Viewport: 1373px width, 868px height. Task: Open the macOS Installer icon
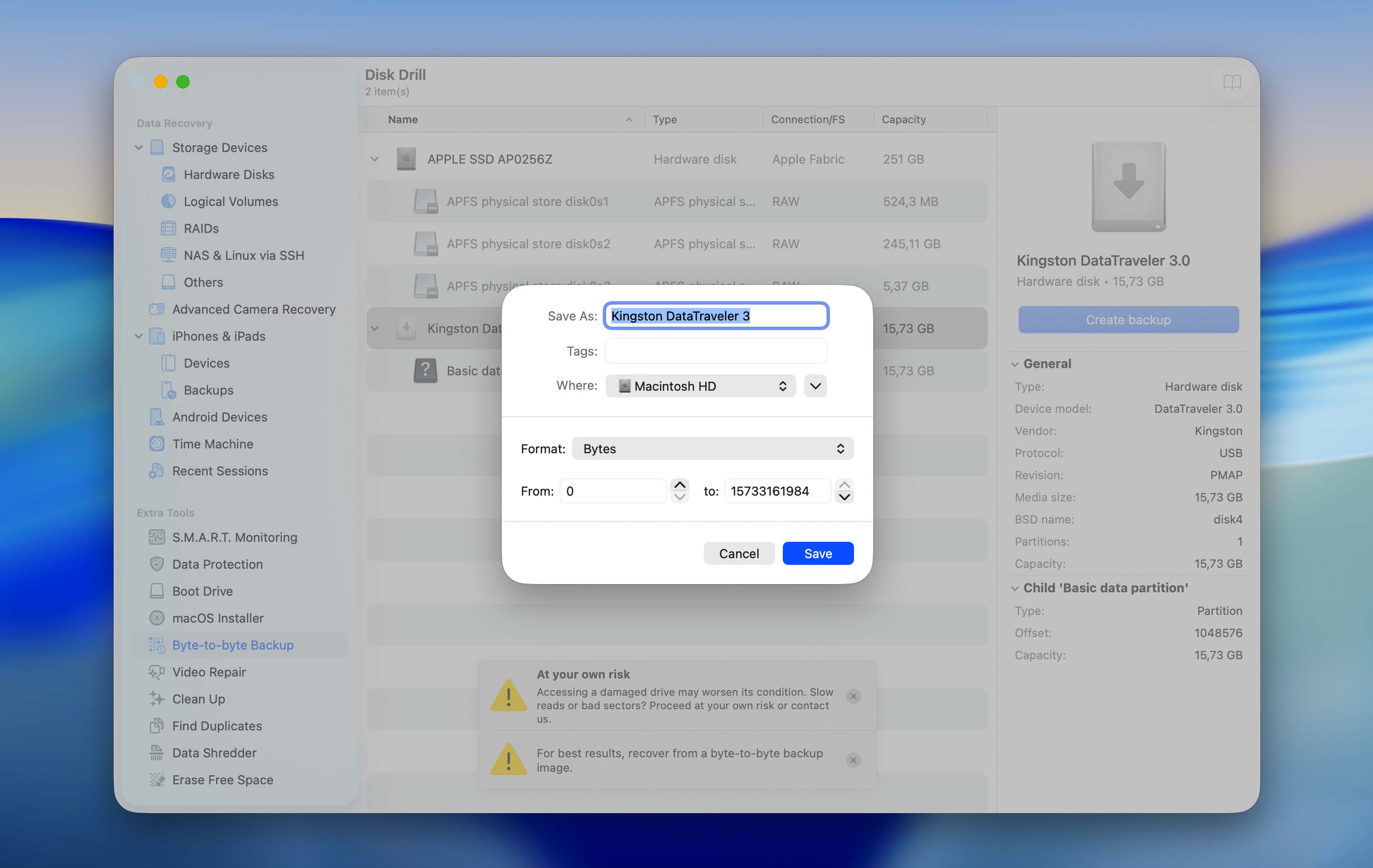157,618
